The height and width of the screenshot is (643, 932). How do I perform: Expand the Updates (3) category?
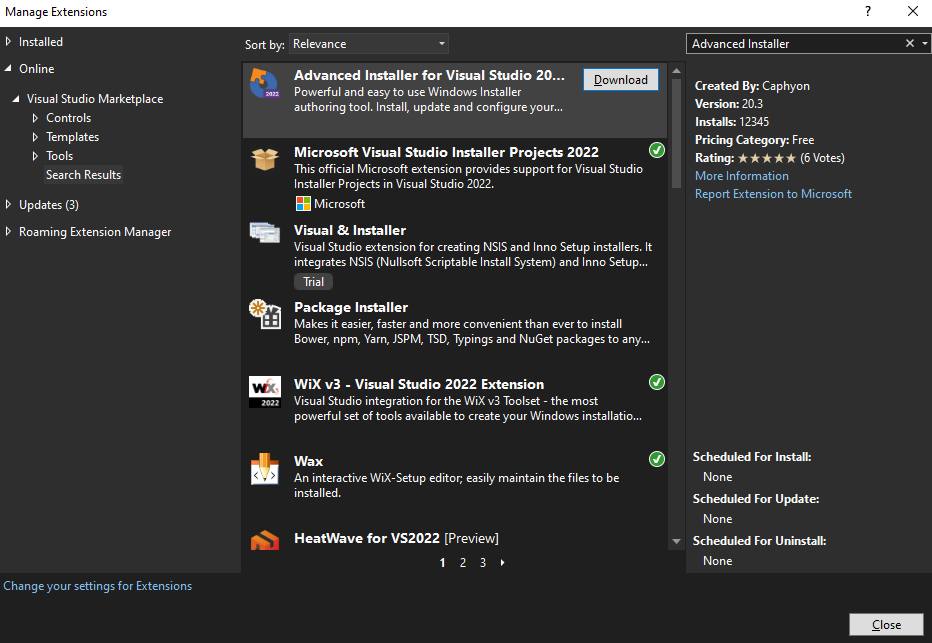[8, 204]
